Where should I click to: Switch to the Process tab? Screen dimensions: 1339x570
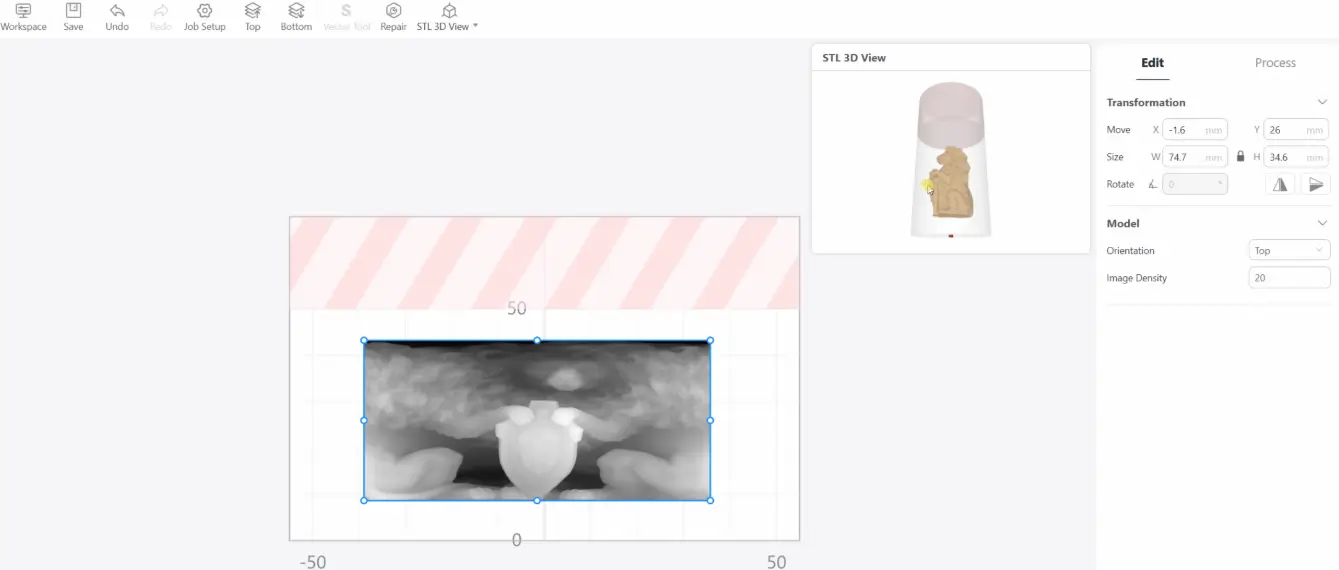[1275, 62]
